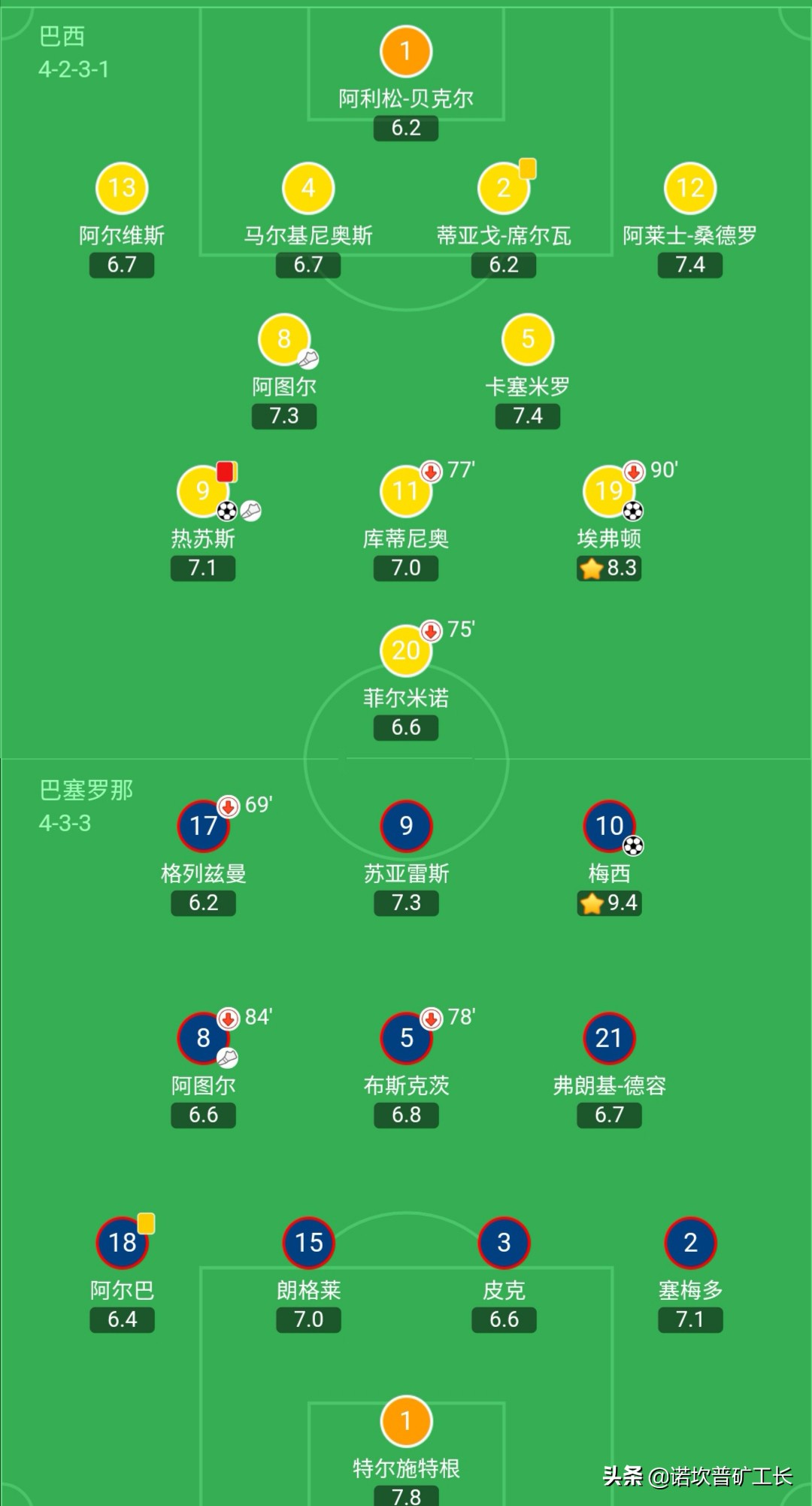Click the goal ball icon on 埃弗顿
The image size is (812, 1506).
click(634, 511)
